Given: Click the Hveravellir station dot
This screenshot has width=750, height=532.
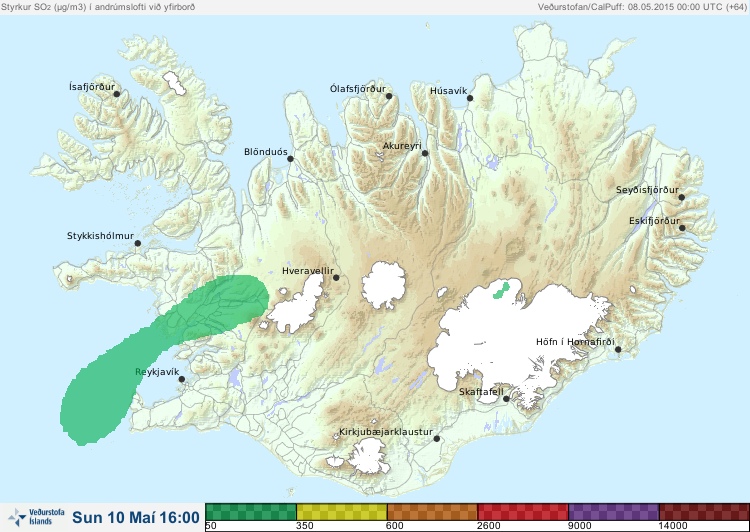Looking at the screenshot, I should pyautogui.click(x=336, y=277).
